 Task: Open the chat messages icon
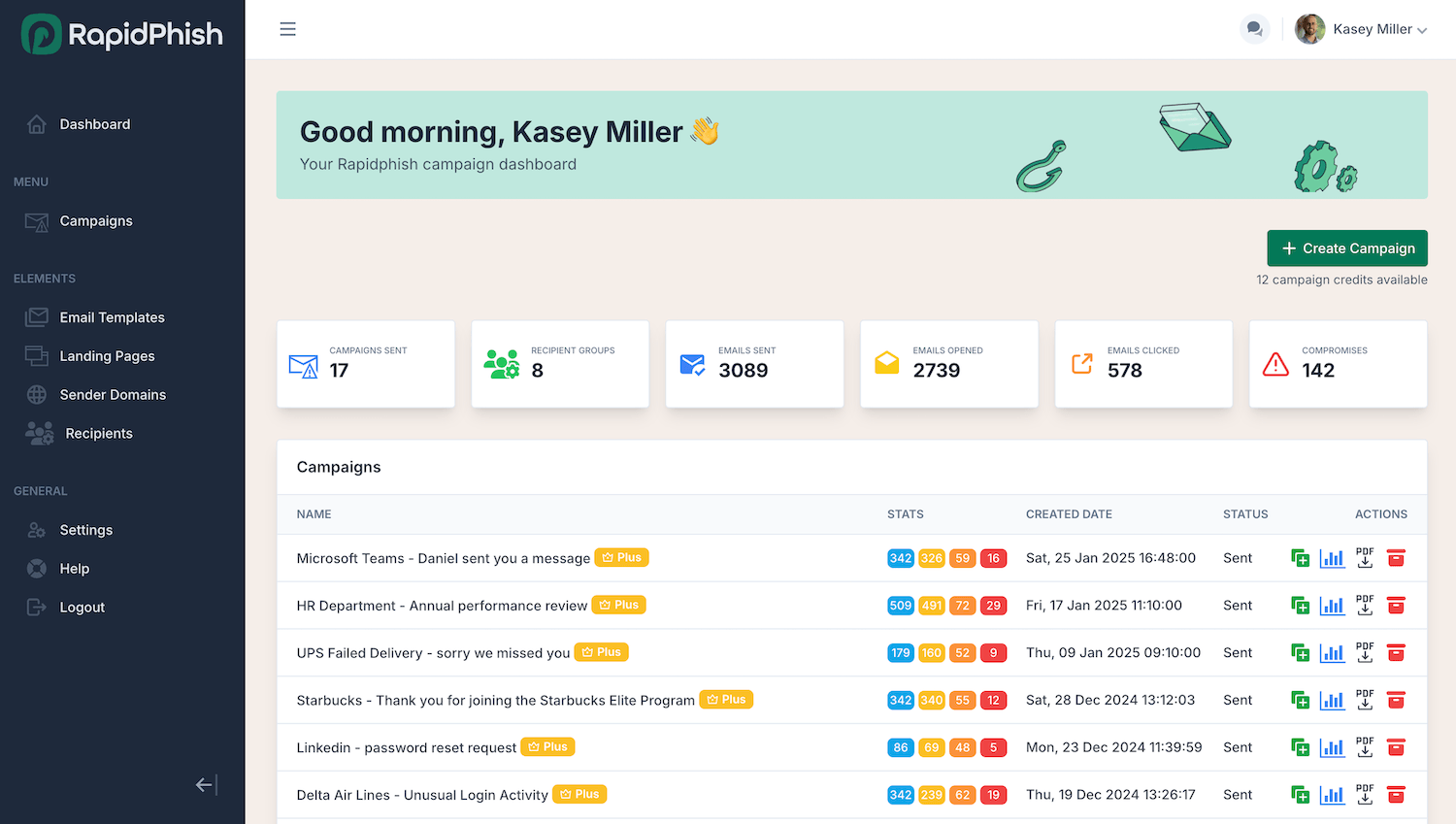(x=1254, y=29)
